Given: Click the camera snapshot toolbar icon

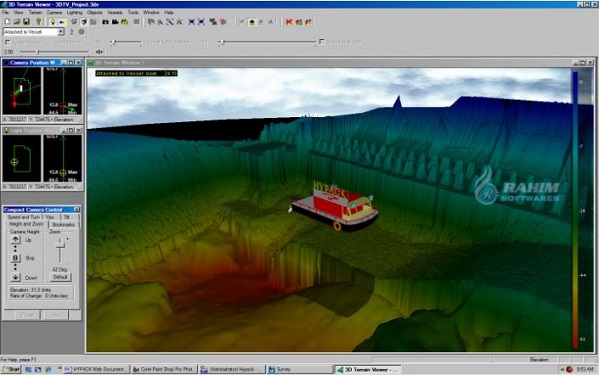Looking at the screenshot, I should pyautogui.click(x=105, y=22).
